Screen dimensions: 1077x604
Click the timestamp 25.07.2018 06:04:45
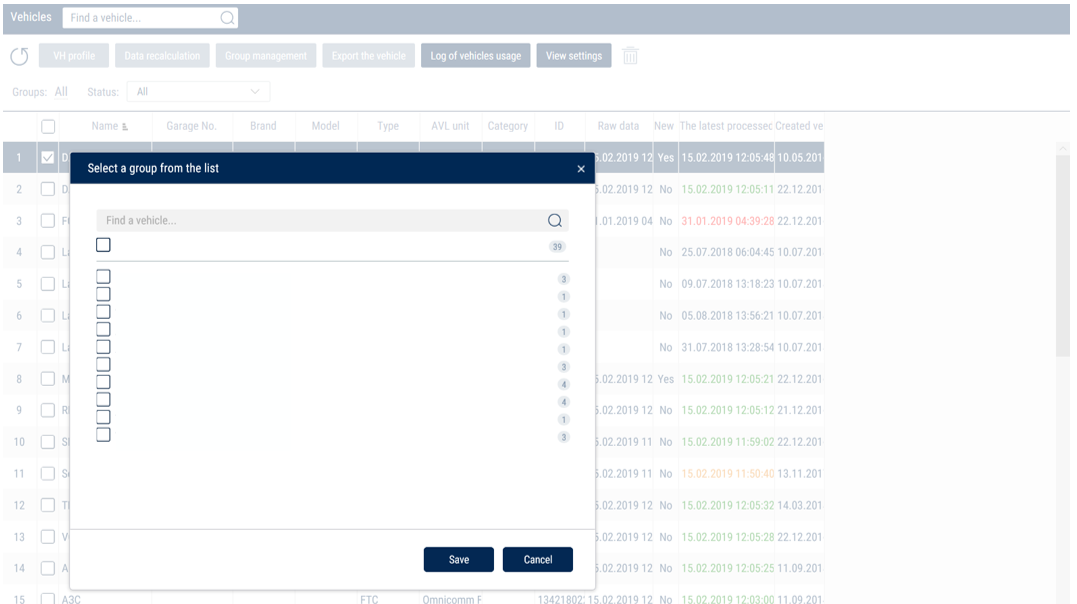(x=727, y=253)
